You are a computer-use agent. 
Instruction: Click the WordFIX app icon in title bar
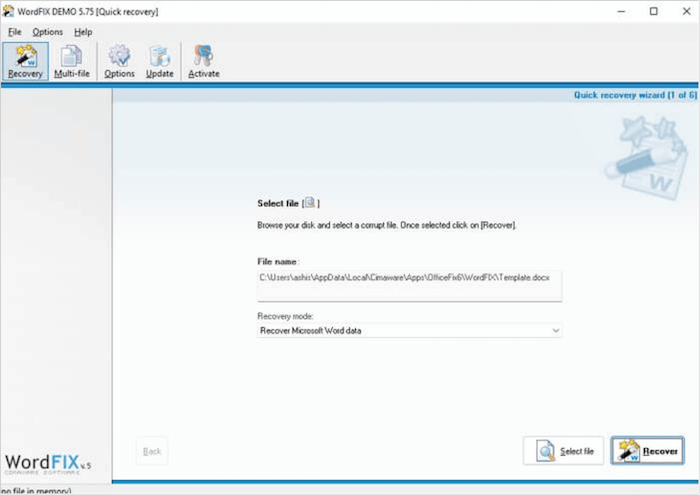coord(10,11)
